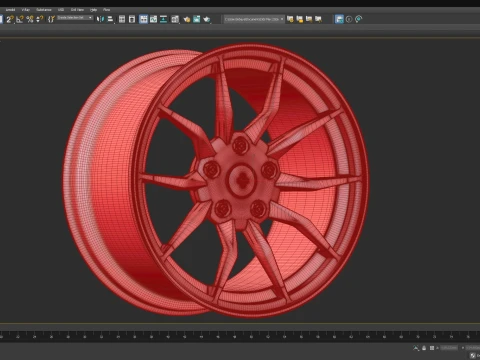Click first project folder icon
The image size is (480, 360).
tap(290, 19)
